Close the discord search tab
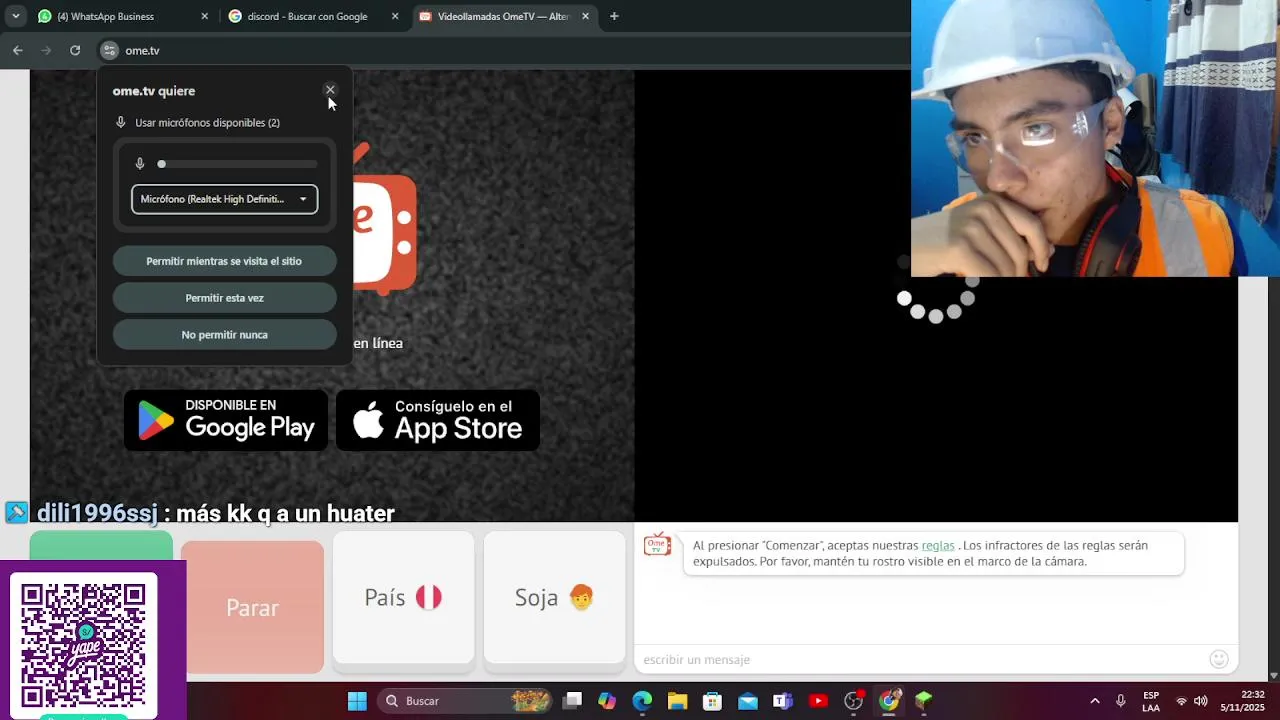Viewport: 1280px width, 720px height. click(395, 16)
